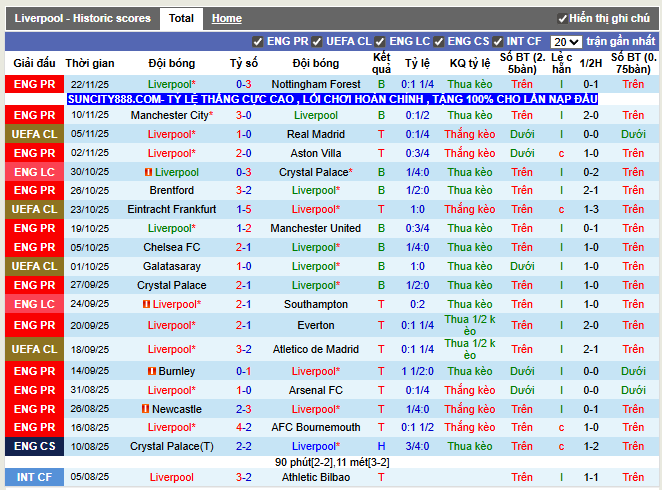The width and height of the screenshot is (662, 490).
Task: Click red card icon beside Liverpool on 24/09/25
Action: coord(146,304)
